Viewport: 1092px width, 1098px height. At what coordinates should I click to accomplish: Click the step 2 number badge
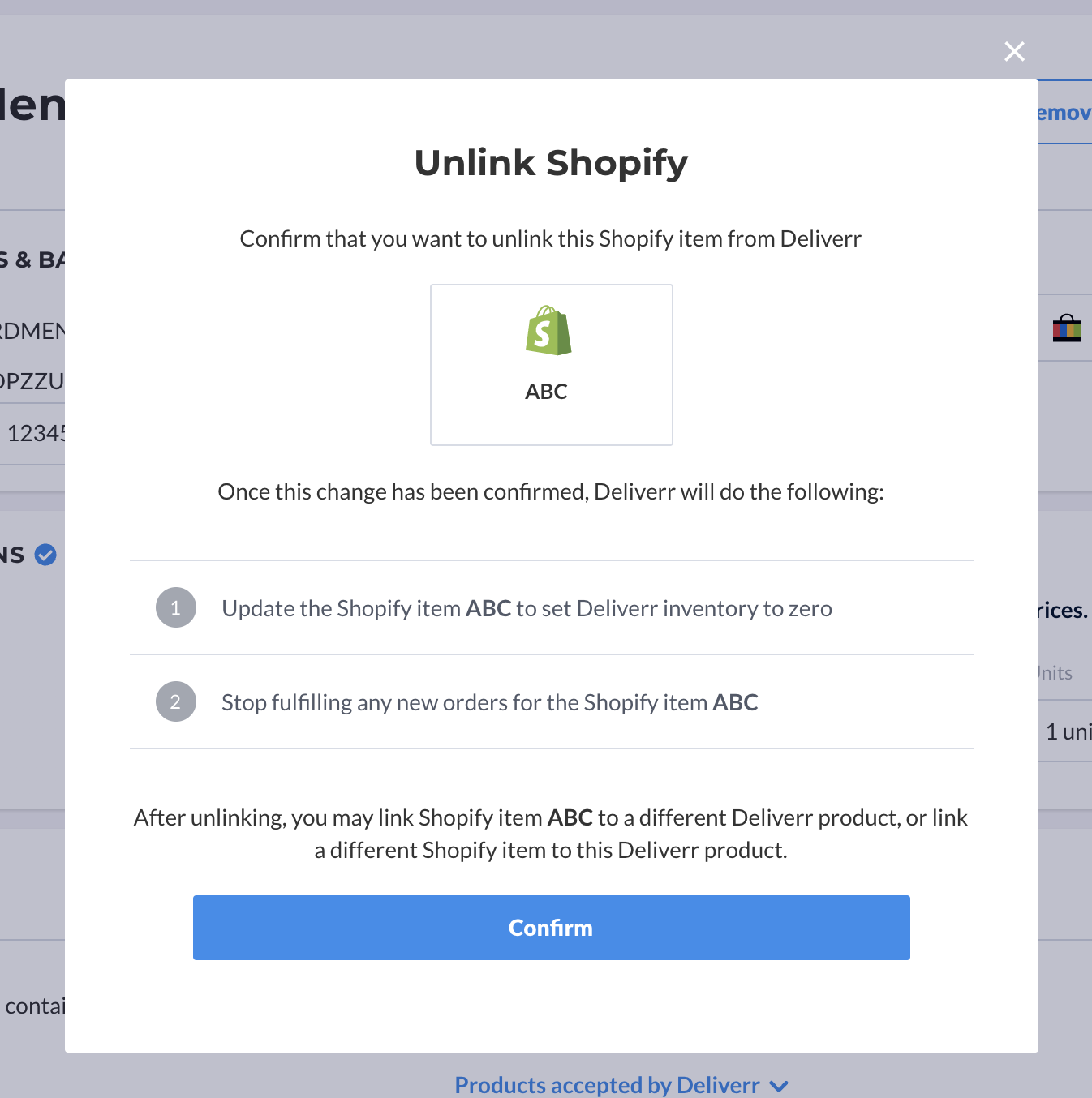[175, 701]
